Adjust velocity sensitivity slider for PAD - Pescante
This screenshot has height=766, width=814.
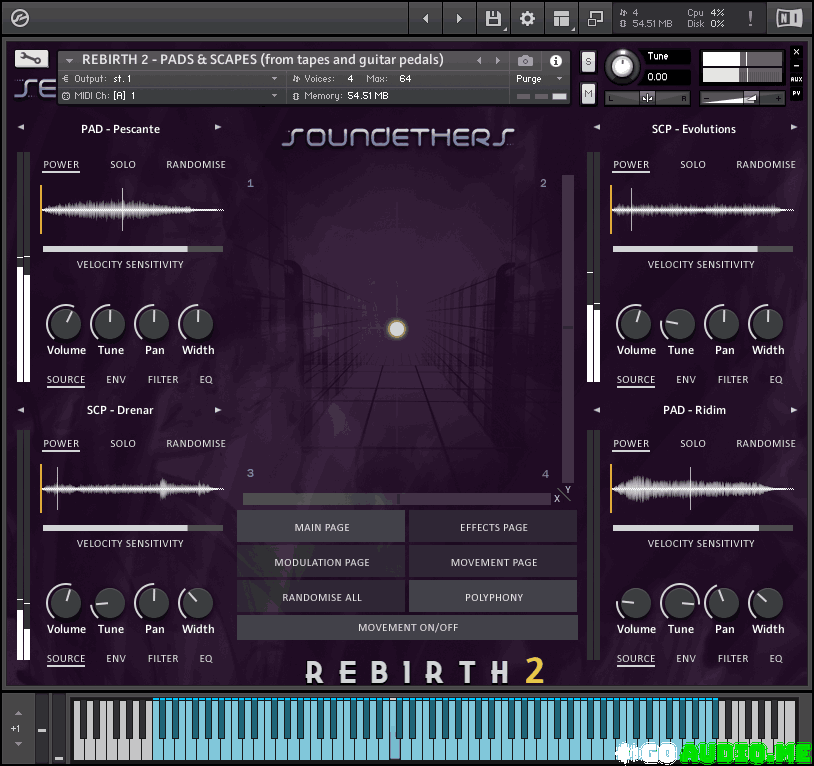(x=133, y=249)
